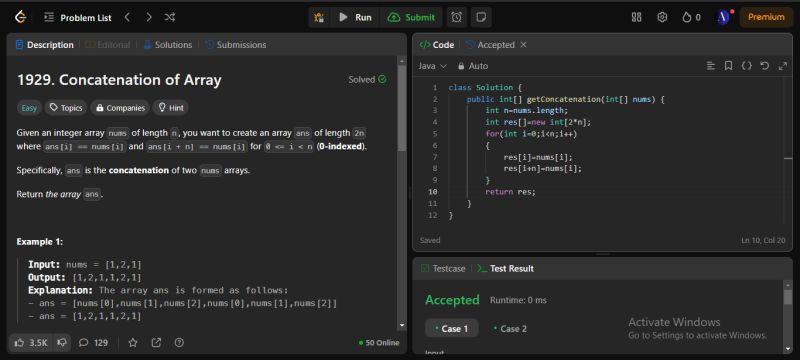This screenshot has width=800, height=360.
Task: Maximize the editor with the expand icon
Action: [783, 66]
